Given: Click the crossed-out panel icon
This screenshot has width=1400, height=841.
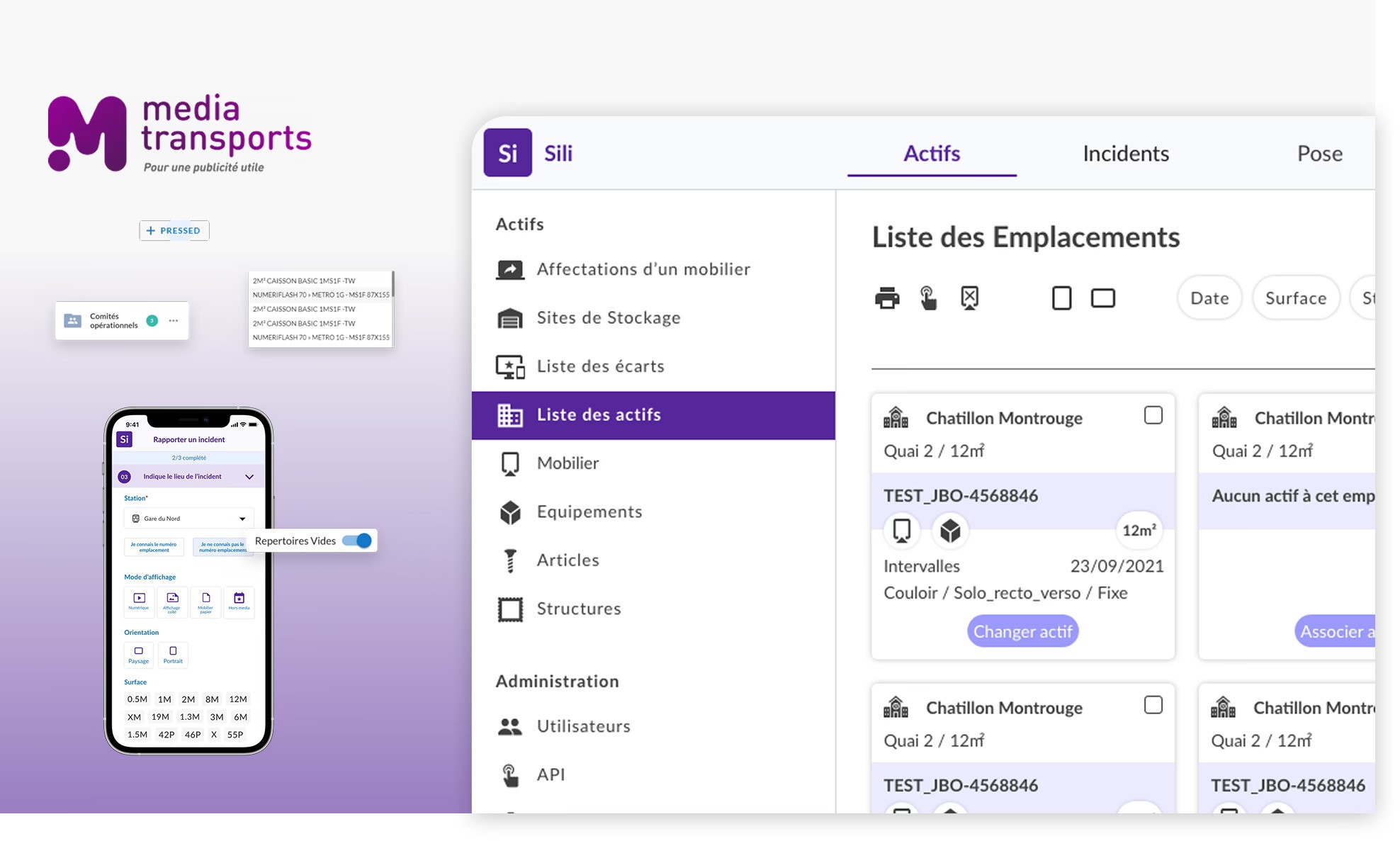Looking at the screenshot, I should [969, 298].
